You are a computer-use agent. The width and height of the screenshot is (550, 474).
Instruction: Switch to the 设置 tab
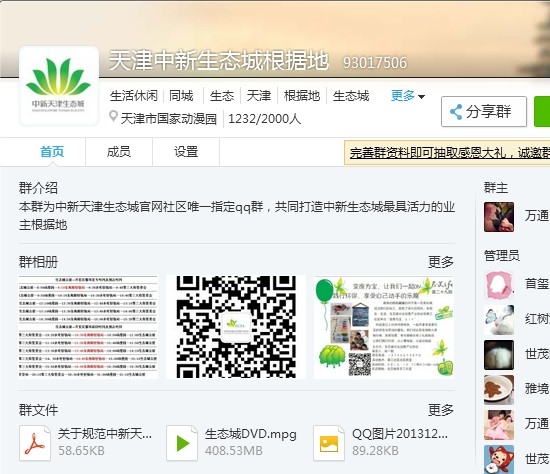tap(186, 152)
